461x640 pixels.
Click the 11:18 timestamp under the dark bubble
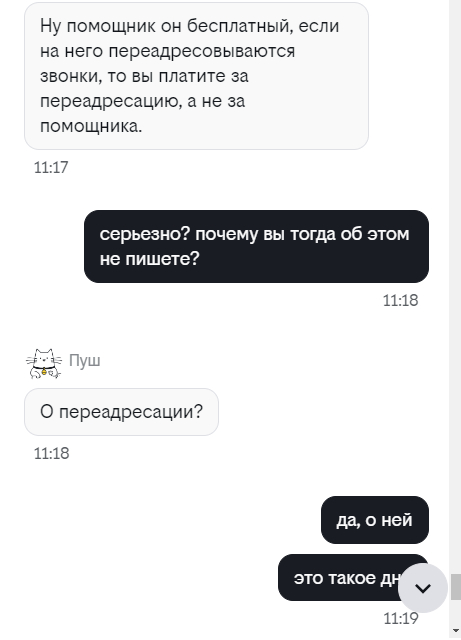[401, 300]
